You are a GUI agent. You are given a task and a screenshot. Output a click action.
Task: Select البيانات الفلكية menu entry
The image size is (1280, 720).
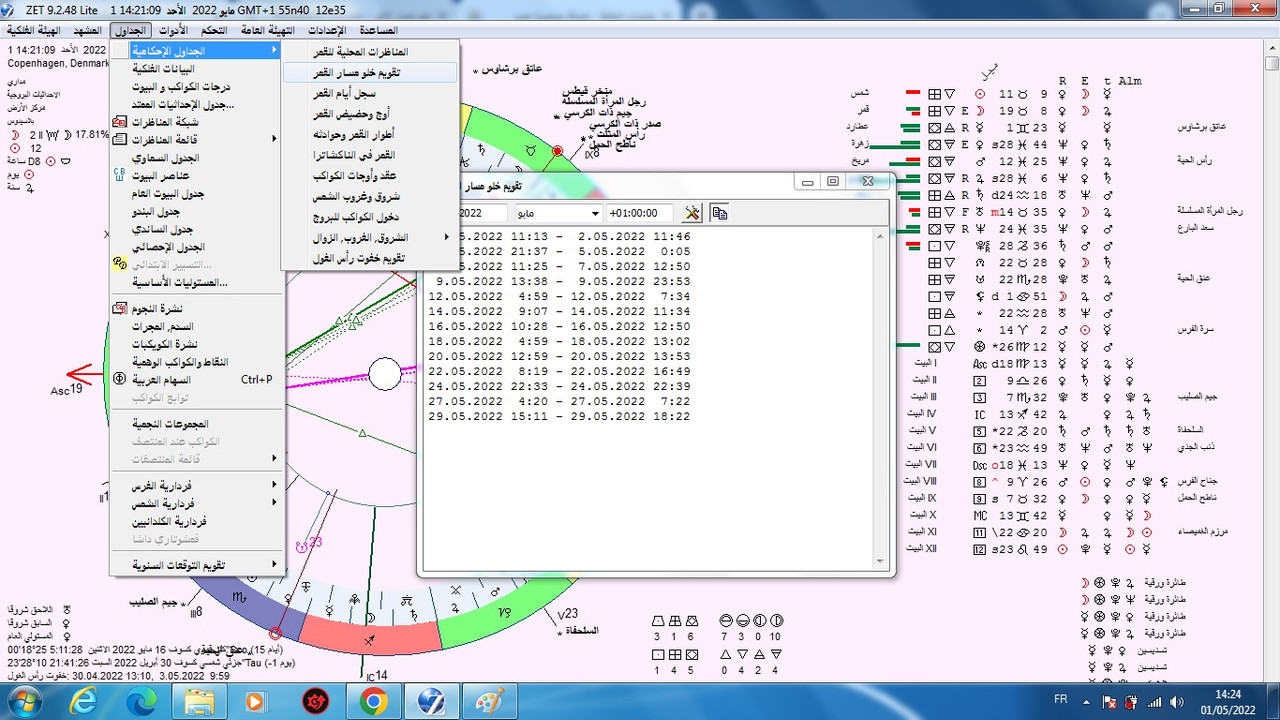click(x=197, y=68)
